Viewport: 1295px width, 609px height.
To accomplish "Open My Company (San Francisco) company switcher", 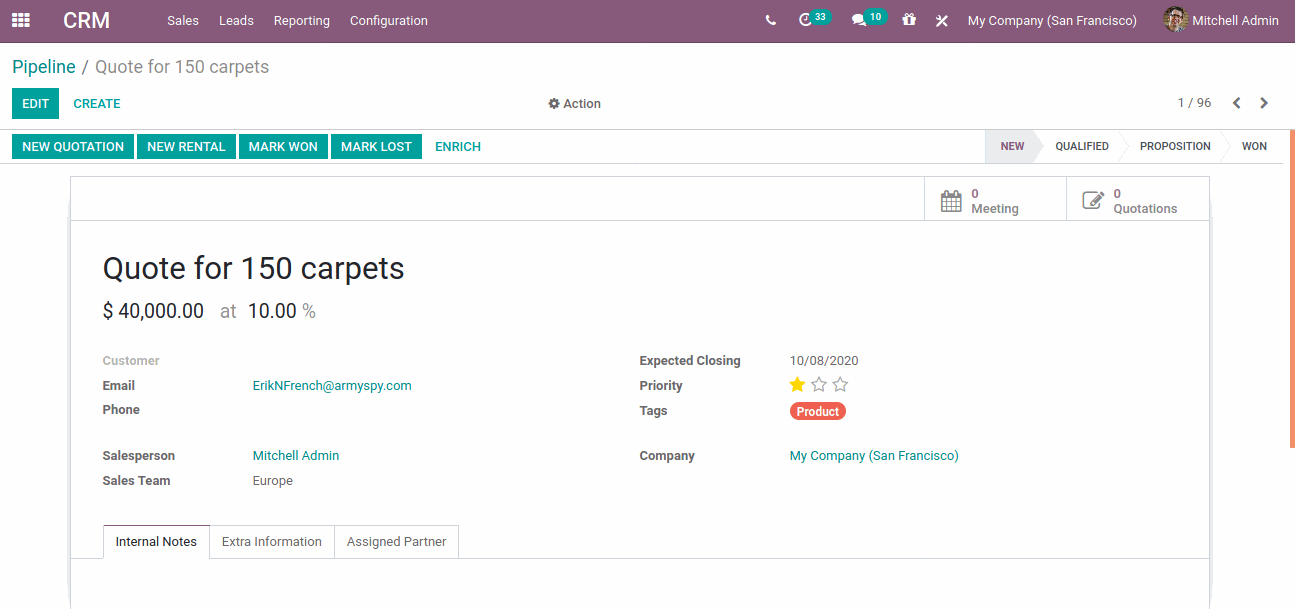I will [1052, 20].
